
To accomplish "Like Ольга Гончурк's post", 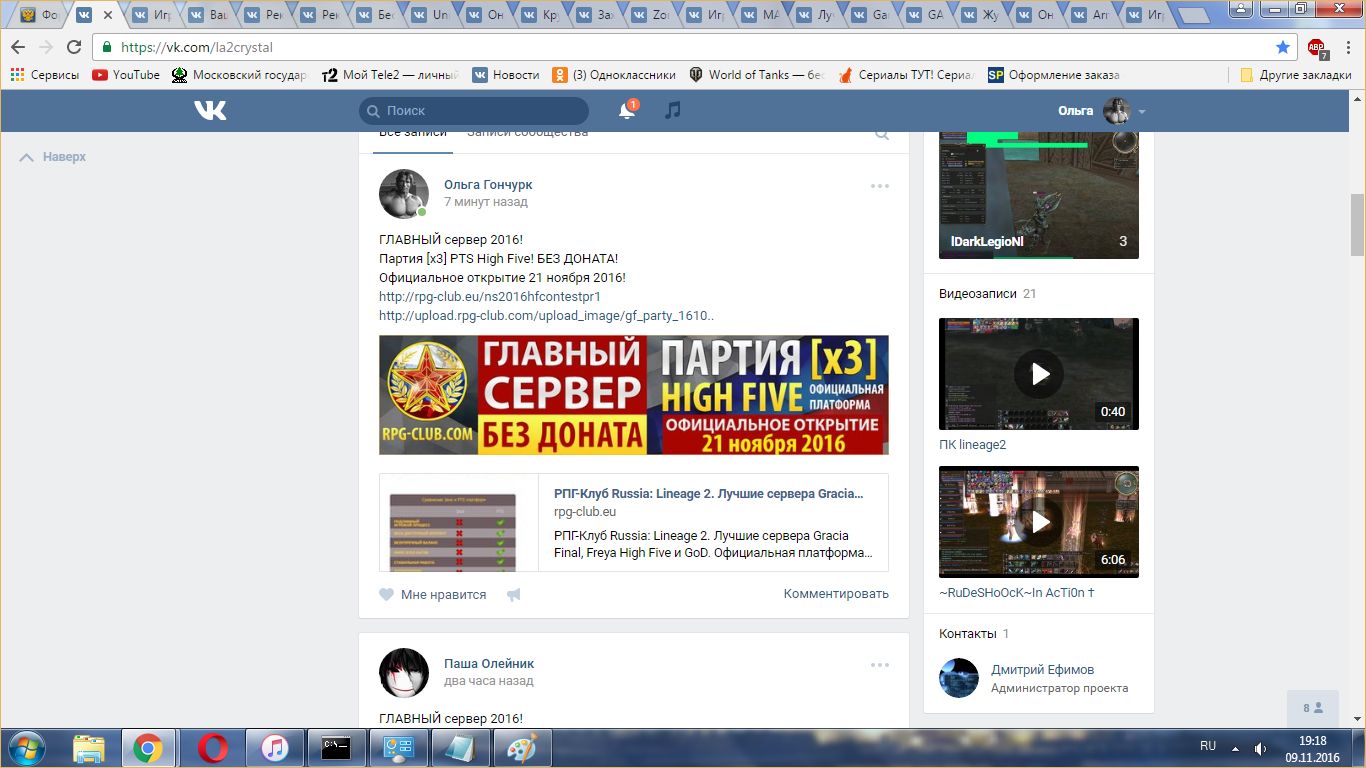I will 387,594.
